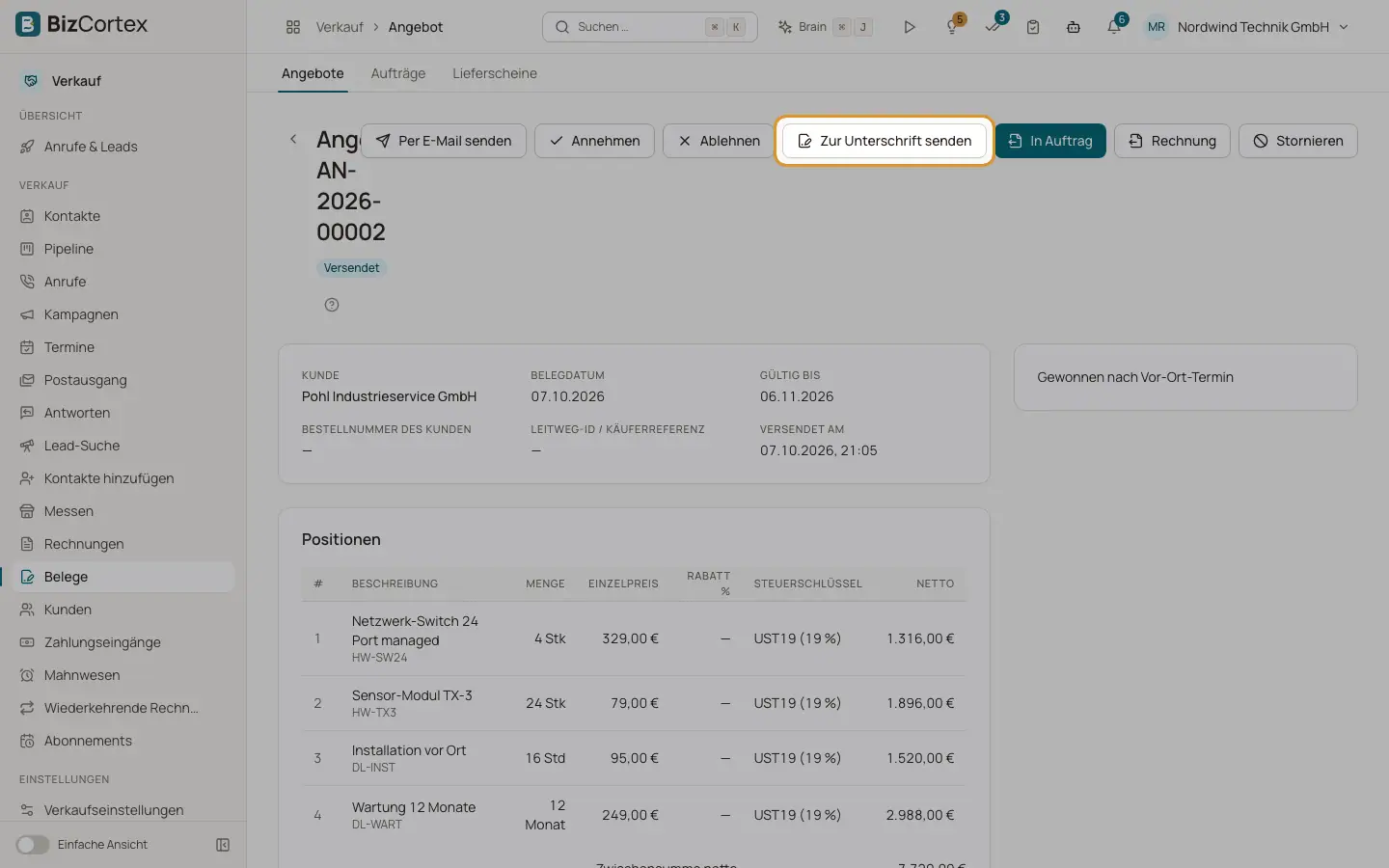Image resolution: width=1389 pixels, height=868 pixels.
Task: Open the robot assistant icon
Action: [x=1074, y=27]
